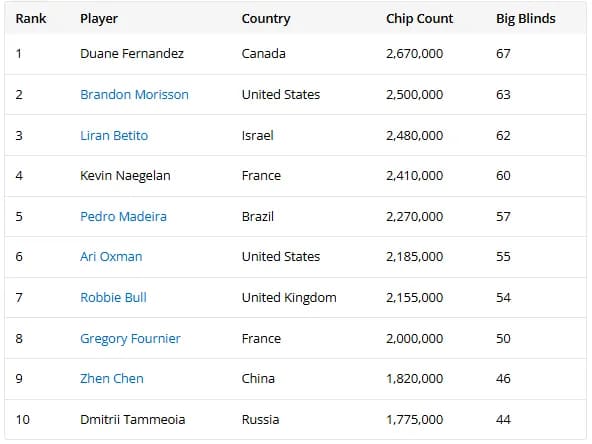Viewport: 592px width, 444px height.
Task: Click Pedro Madeira player link
Action: 123,216
